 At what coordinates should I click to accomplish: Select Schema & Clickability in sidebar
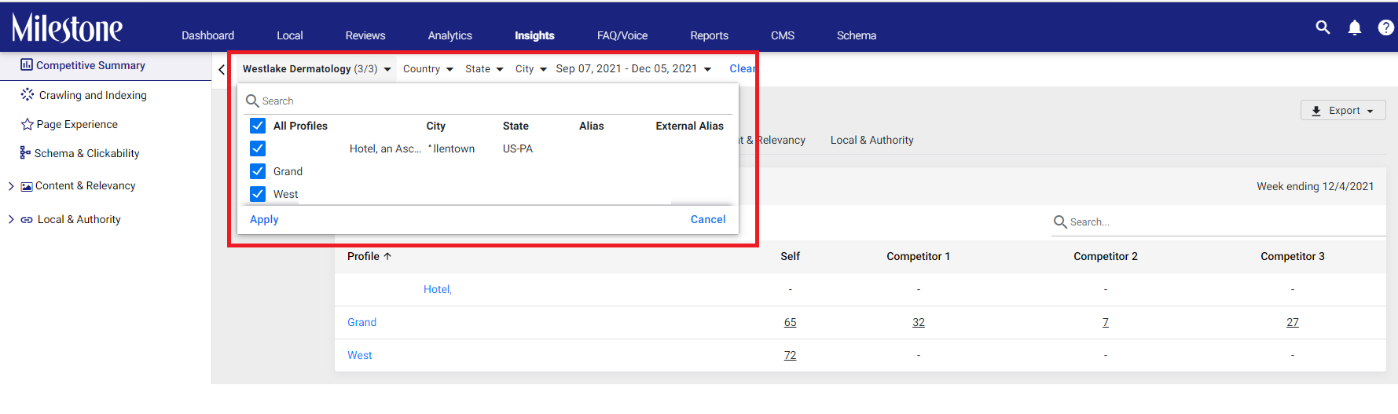pyautogui.click(x=87, y=153)
